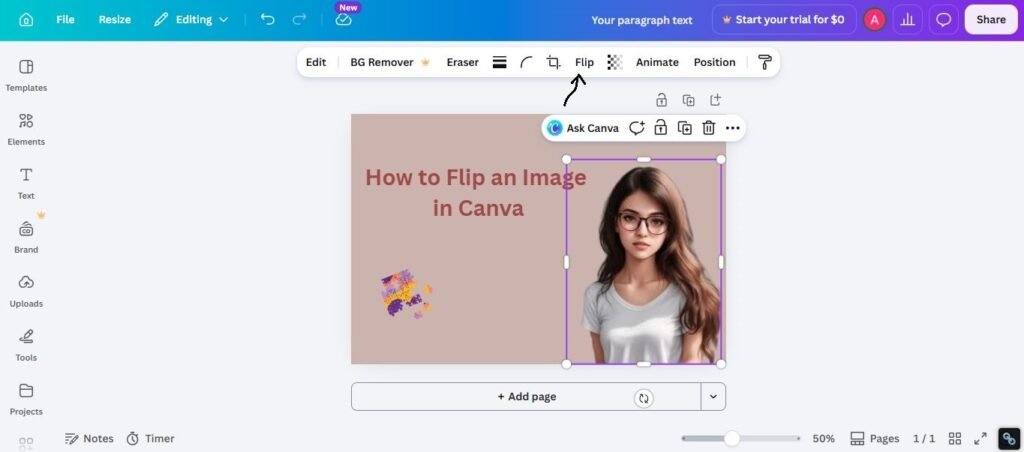Screen dimensions: 1024x452
Task: Open the comments icon in header
Action: (x=944, y=20)
